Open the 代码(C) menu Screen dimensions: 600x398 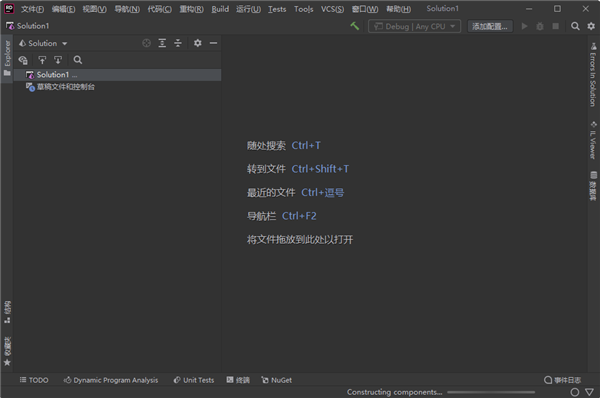click(x=160, y=9)
